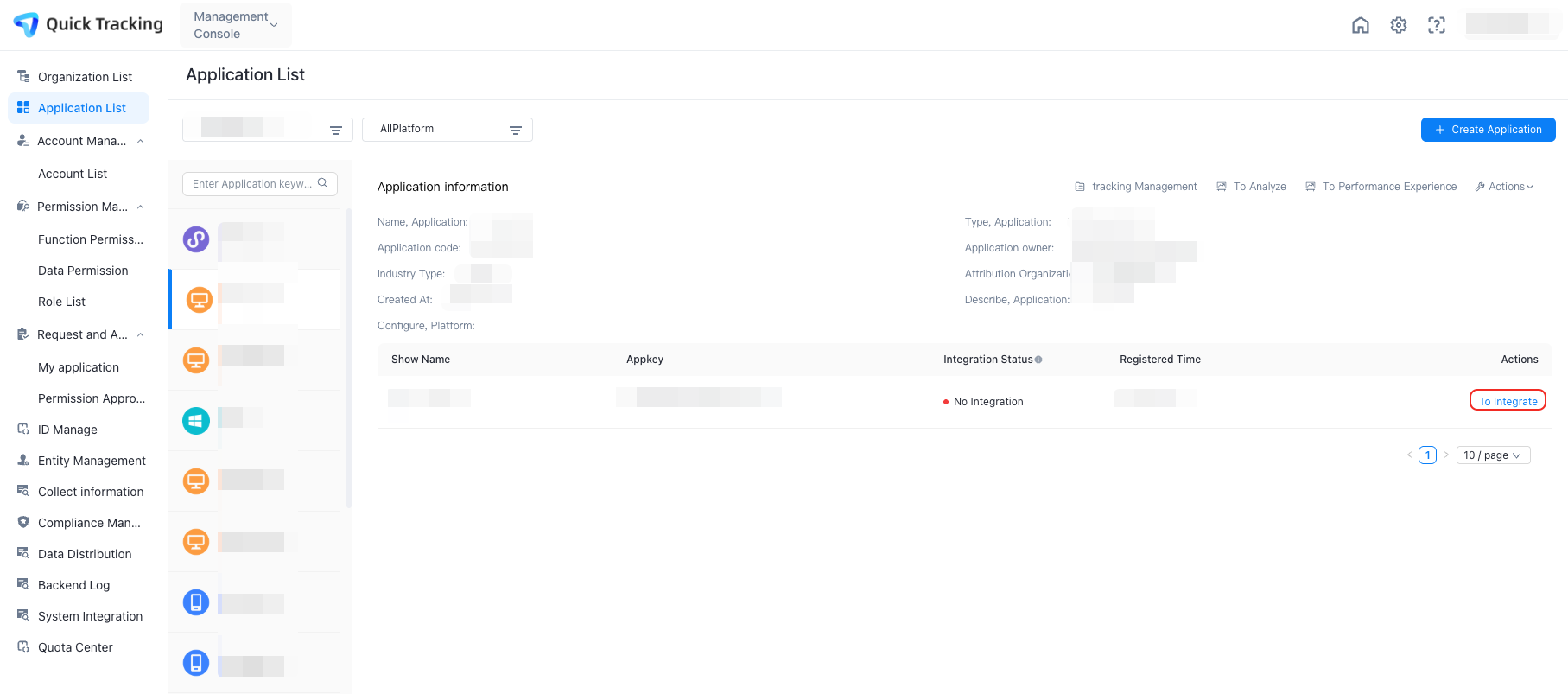Click To Performance Experience link

1381,187
